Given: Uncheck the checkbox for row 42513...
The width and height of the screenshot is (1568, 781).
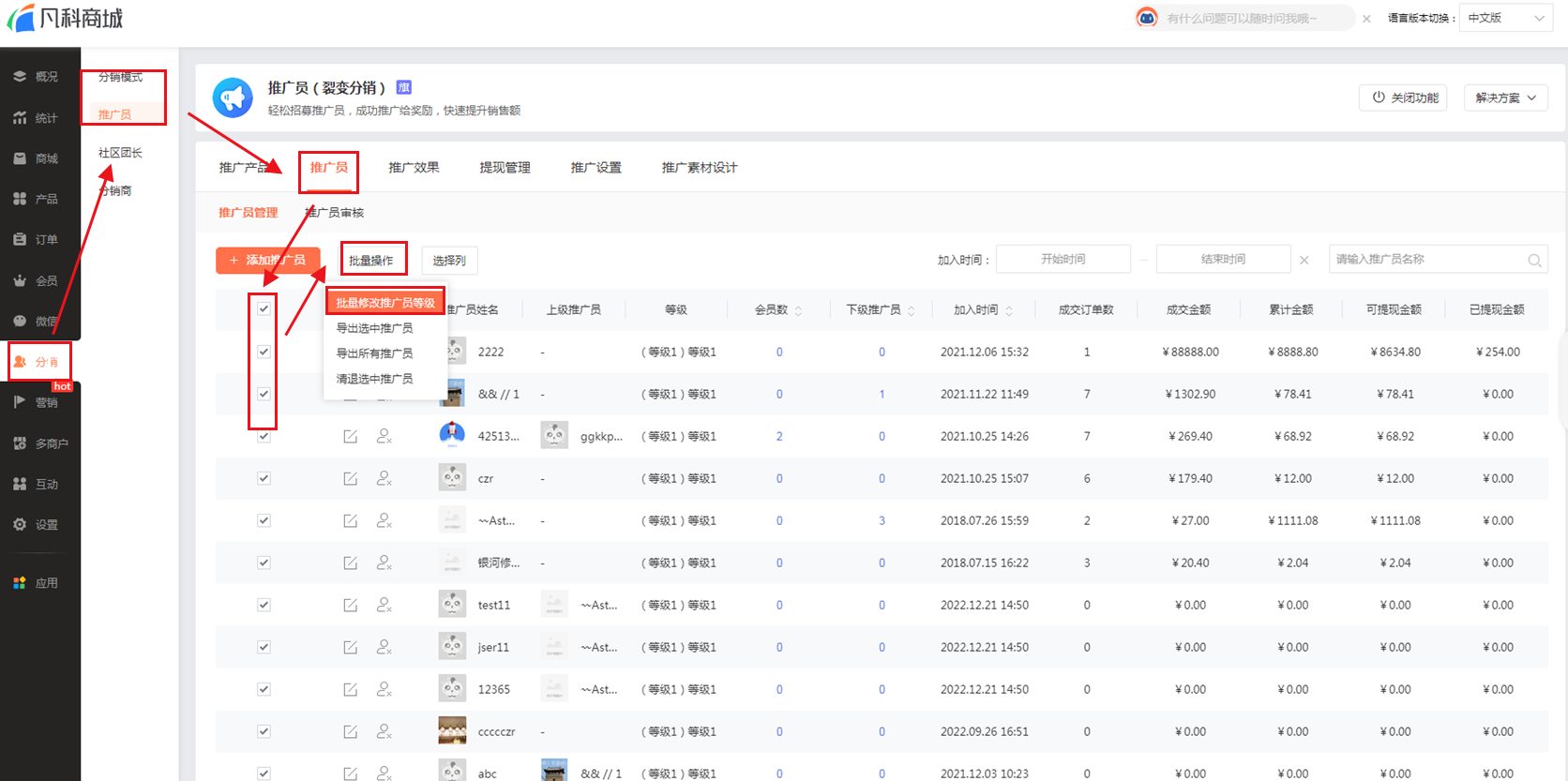Looking at the screenshot, I should click(x=264, y=436).
